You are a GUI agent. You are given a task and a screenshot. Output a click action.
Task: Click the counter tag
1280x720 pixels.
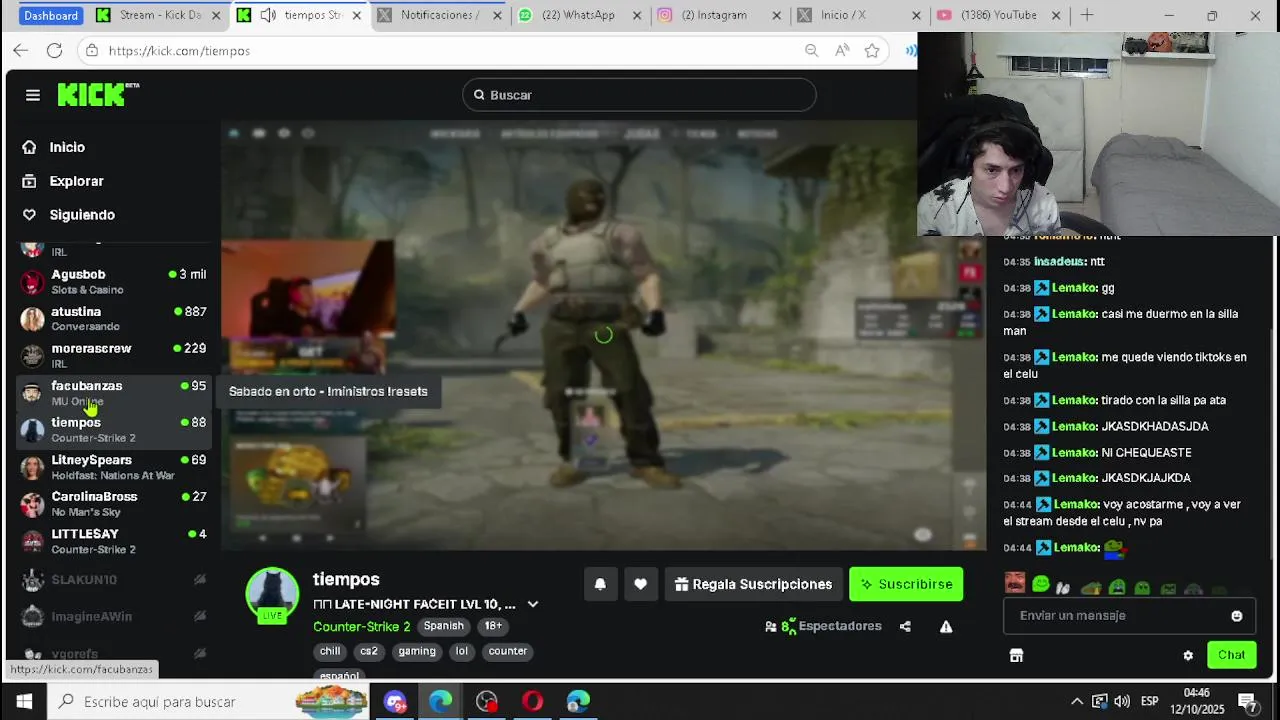point(507,651)
